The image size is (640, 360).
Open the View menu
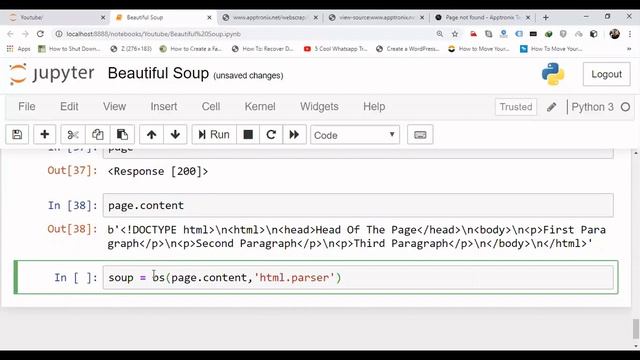pyautogui.click(x=114, y=107)
